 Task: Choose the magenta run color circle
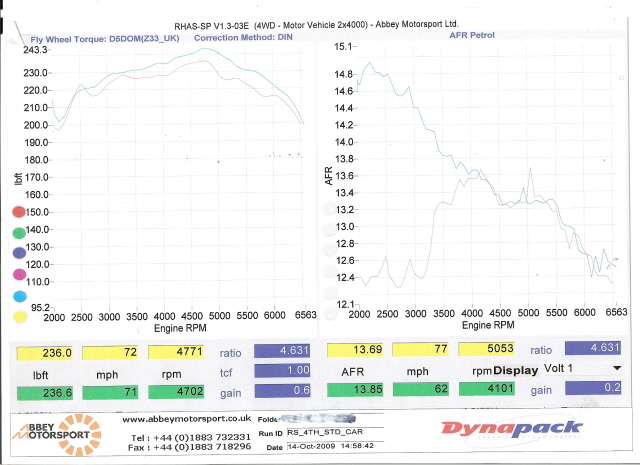20,274
